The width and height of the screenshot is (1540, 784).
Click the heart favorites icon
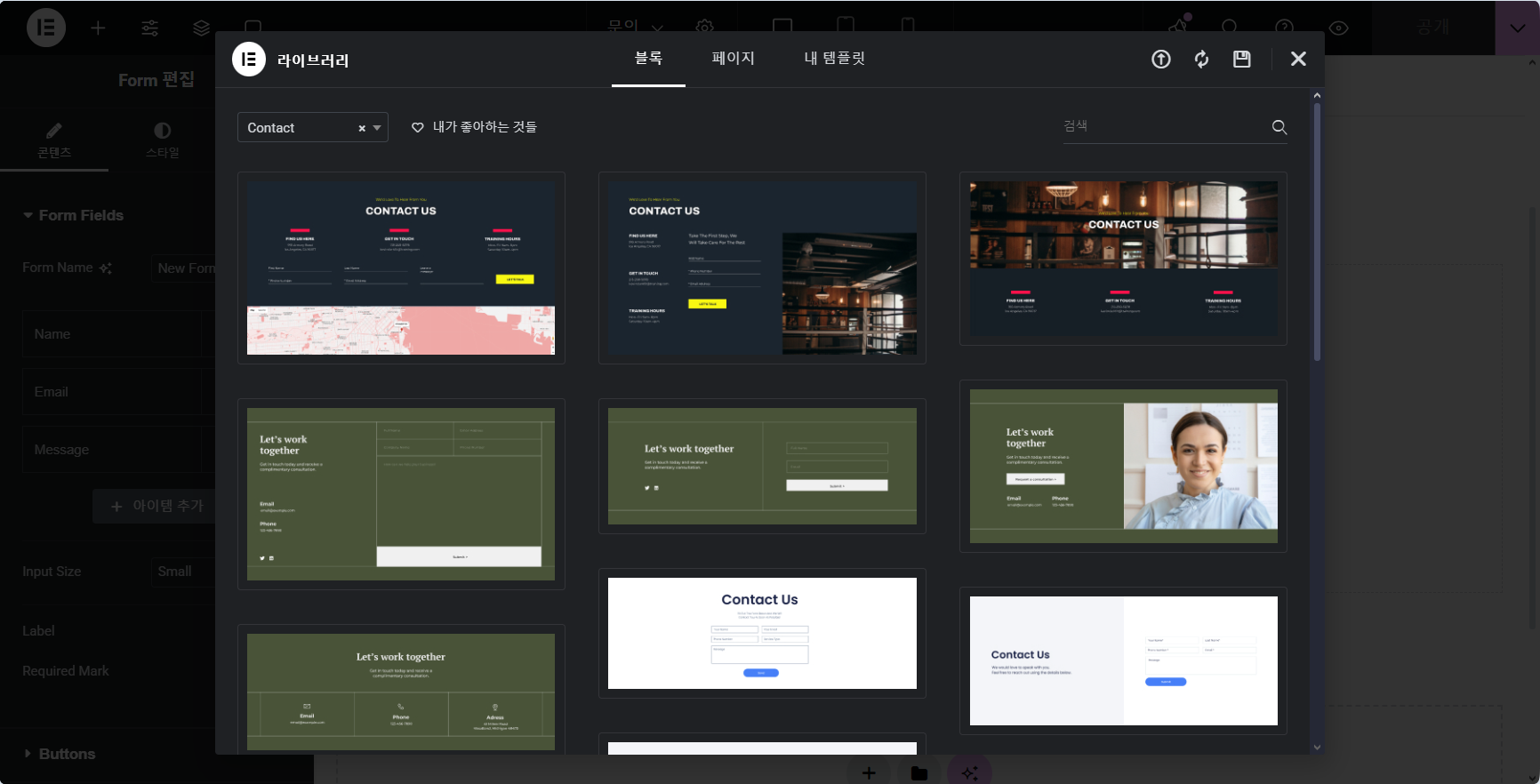418,128
